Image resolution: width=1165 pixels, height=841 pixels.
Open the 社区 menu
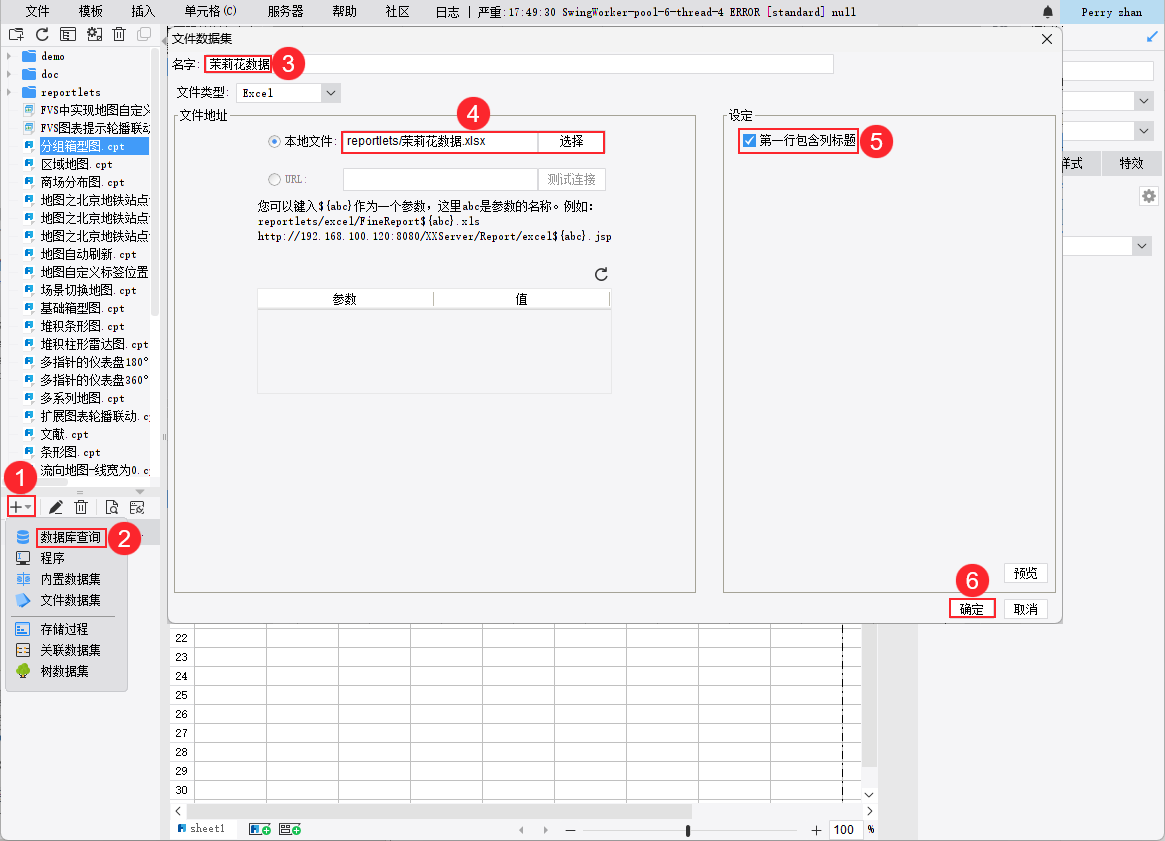(397, 12)
